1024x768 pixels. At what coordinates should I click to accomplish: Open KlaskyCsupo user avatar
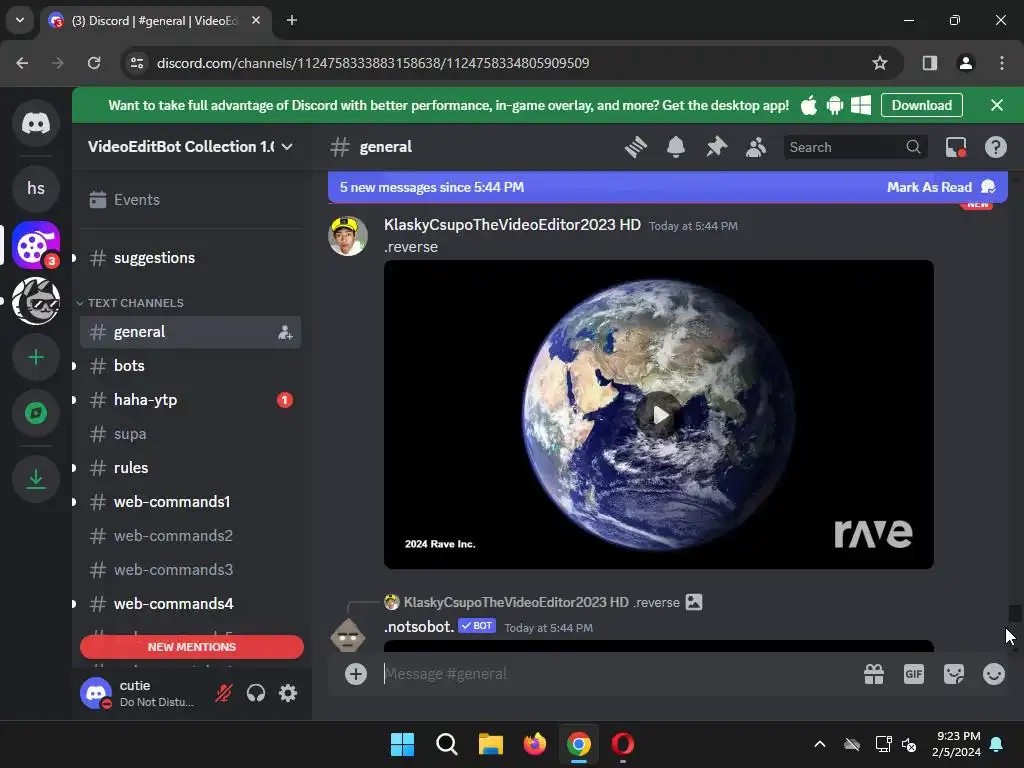click(348, 236)
